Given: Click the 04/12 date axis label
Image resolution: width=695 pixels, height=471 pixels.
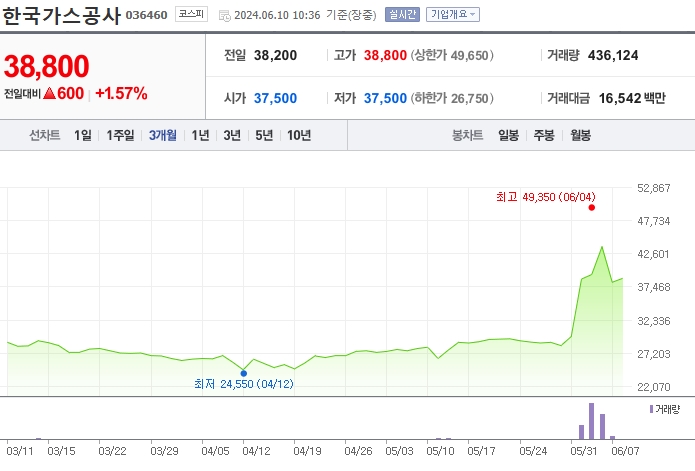Looking at the screenshot, I should tap(256, 451).
